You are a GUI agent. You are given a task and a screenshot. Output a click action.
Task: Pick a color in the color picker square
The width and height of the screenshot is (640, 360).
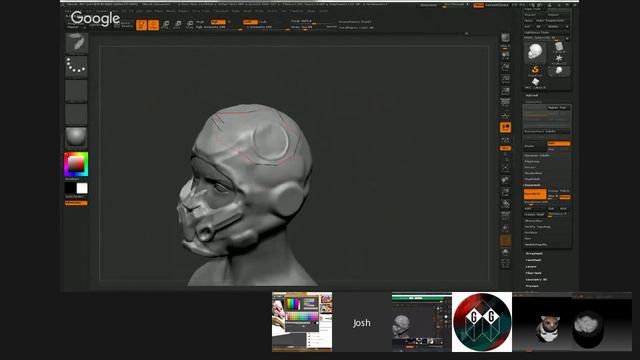(x=76, y=164)
